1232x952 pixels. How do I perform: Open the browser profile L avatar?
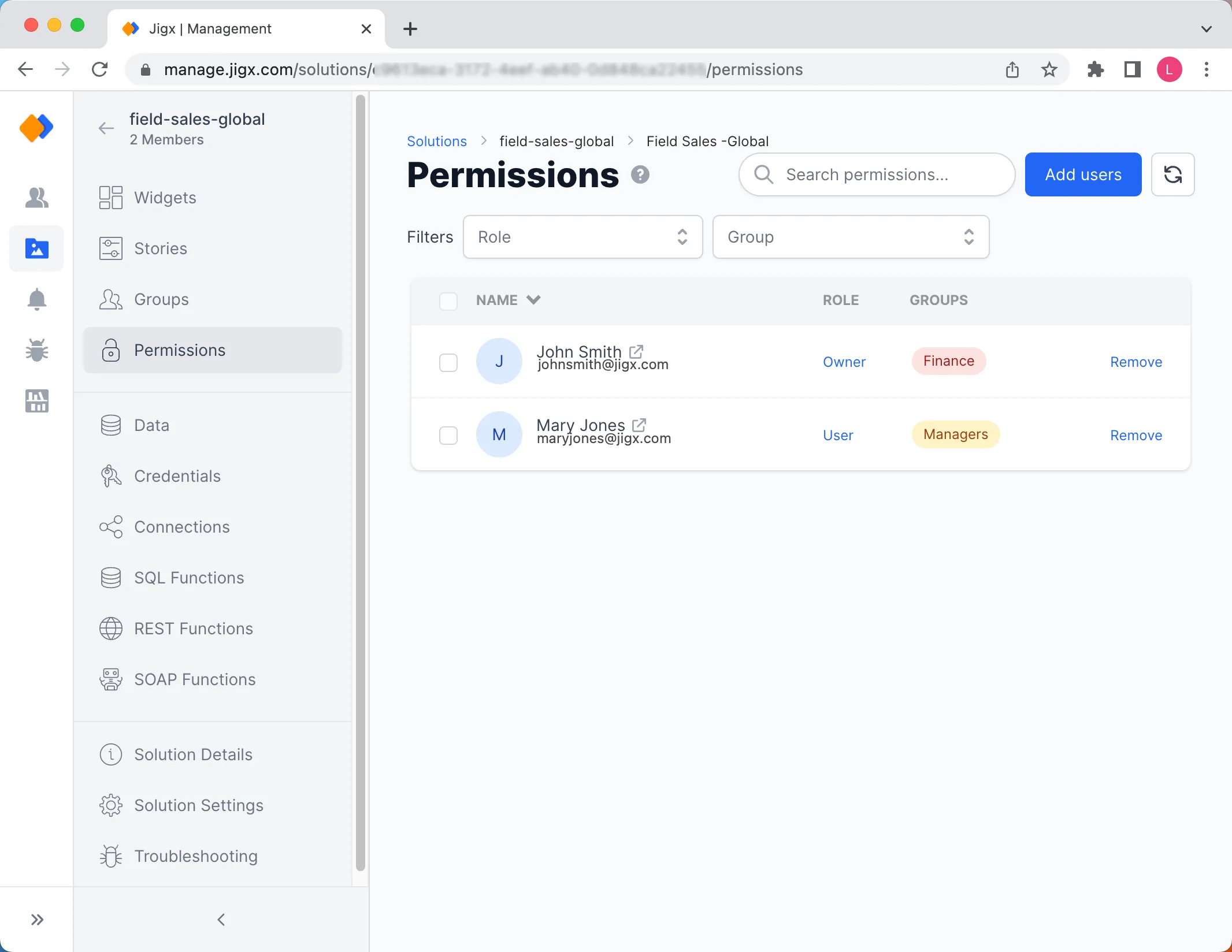pyautogui.click(x=1170, y=70)
